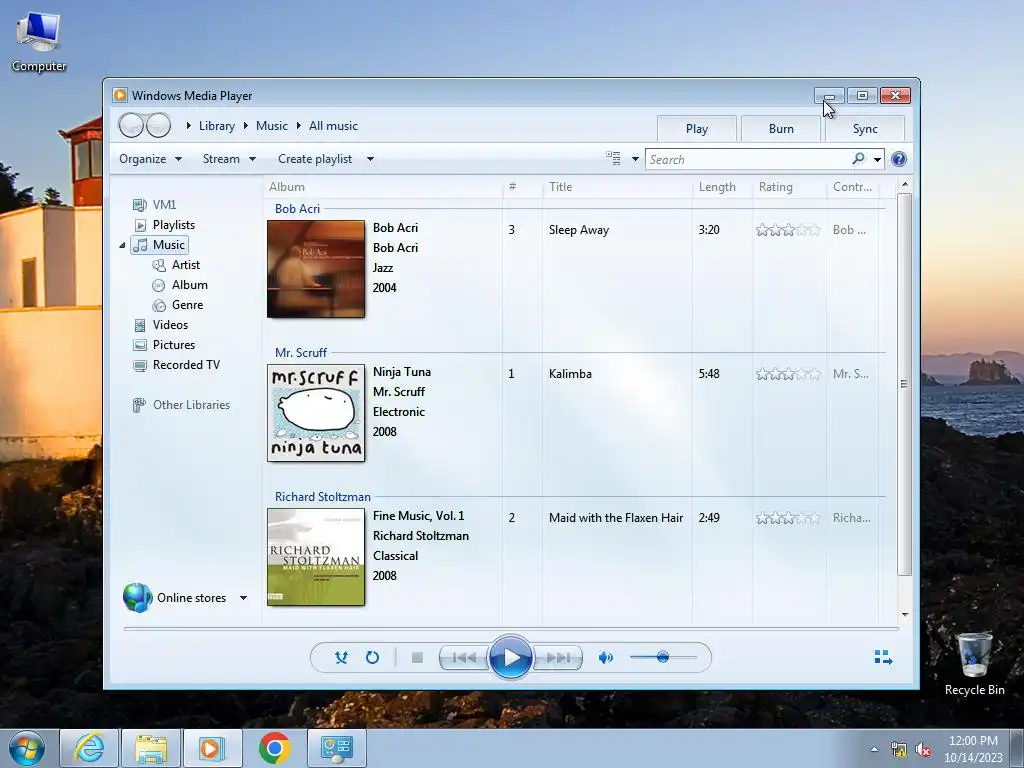
Task: Select the Kalimba track
Action: point(570,374)
